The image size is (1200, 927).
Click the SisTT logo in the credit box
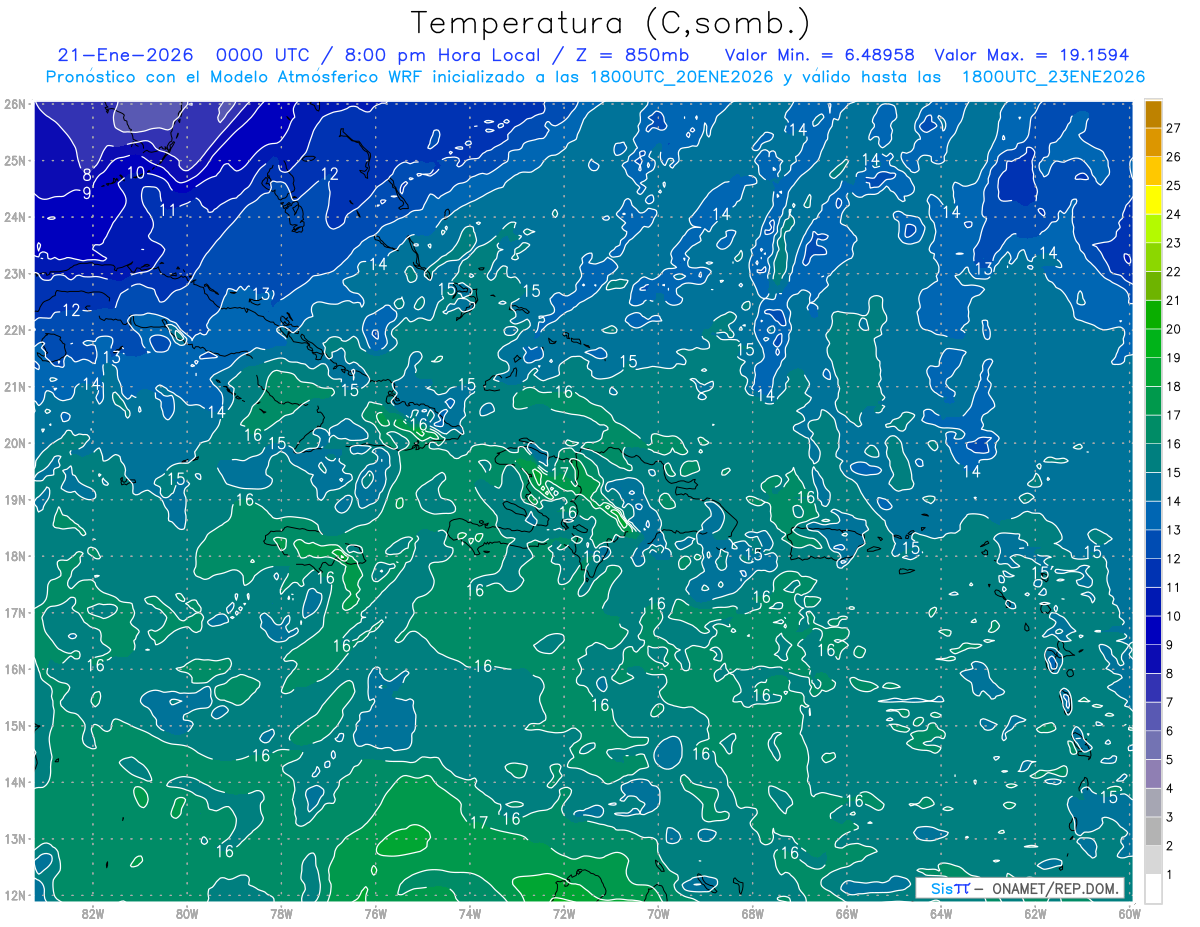949,888
